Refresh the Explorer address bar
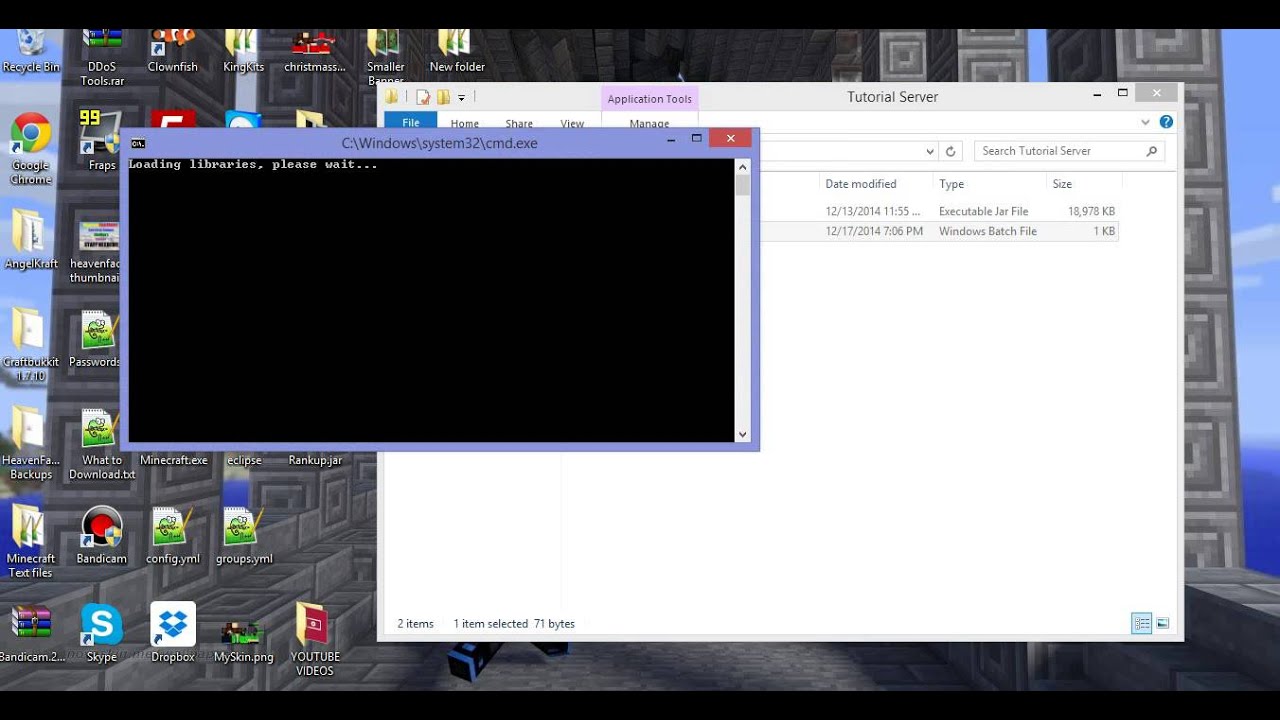 [x=951, y=151]
